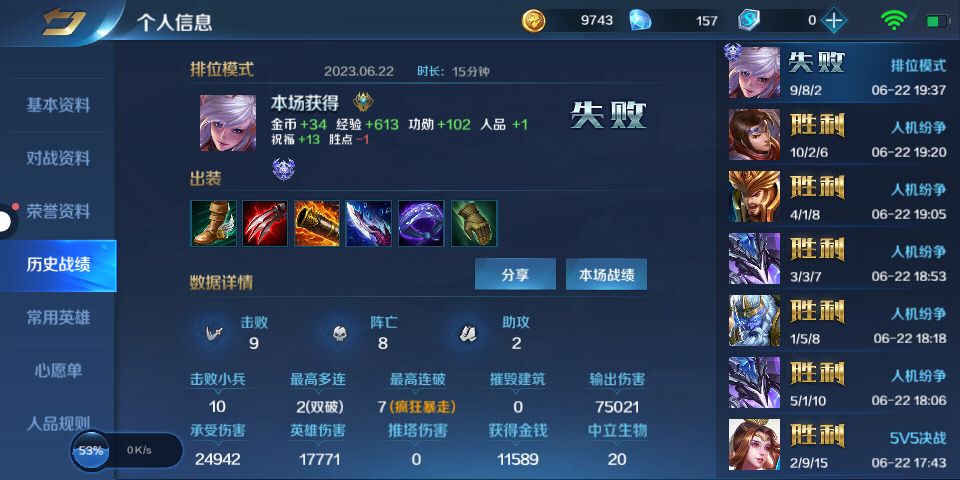
Task: Select the red claws equipment icon
Action: [x=265, y=223]
